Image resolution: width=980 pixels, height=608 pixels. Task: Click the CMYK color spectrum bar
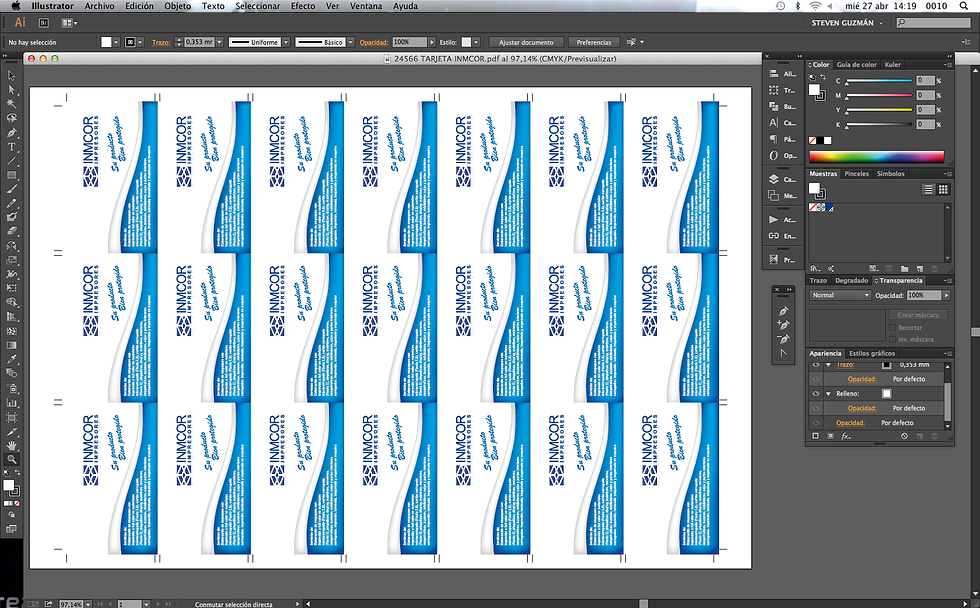[x=876, y=156]
